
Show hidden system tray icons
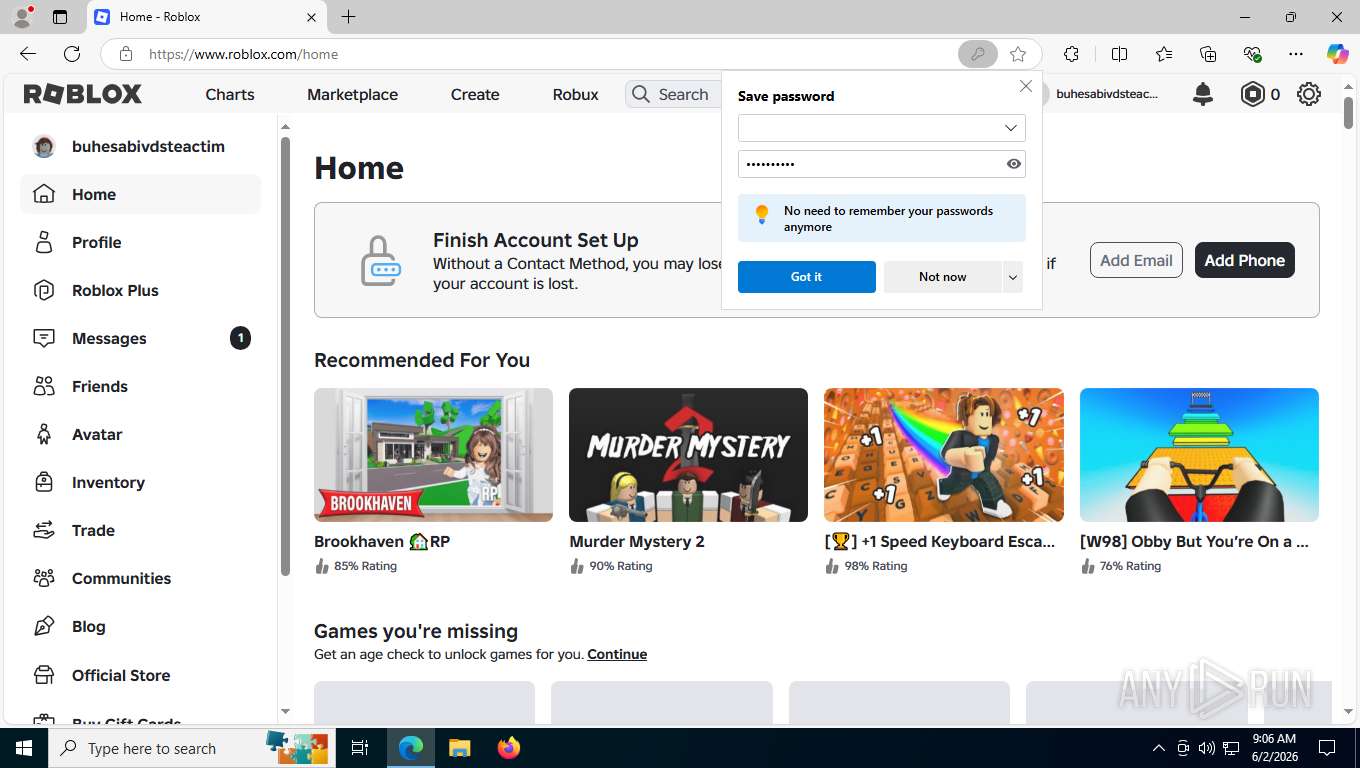click(1159, 748)
